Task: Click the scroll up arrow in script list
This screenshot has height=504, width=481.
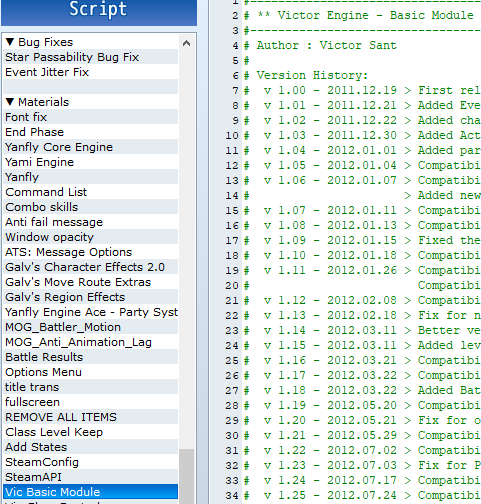Action: [187, 43]
